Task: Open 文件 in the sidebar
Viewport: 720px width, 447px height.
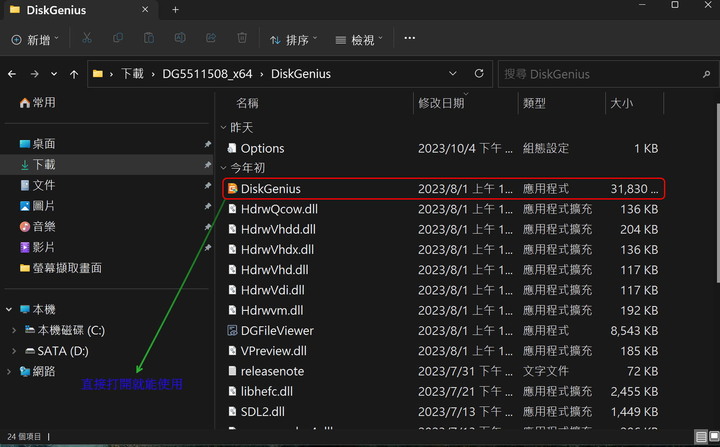Action: tap(37, 185)
